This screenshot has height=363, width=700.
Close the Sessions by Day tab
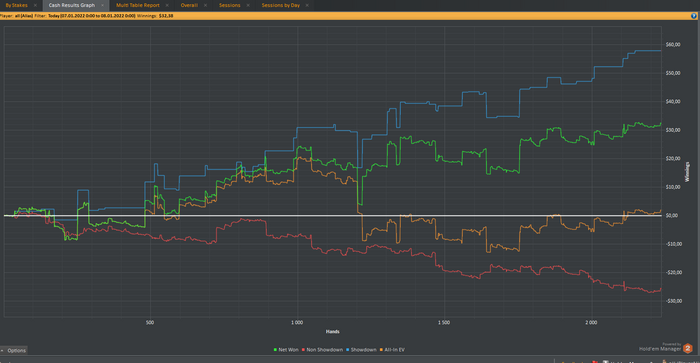point(307,5)
